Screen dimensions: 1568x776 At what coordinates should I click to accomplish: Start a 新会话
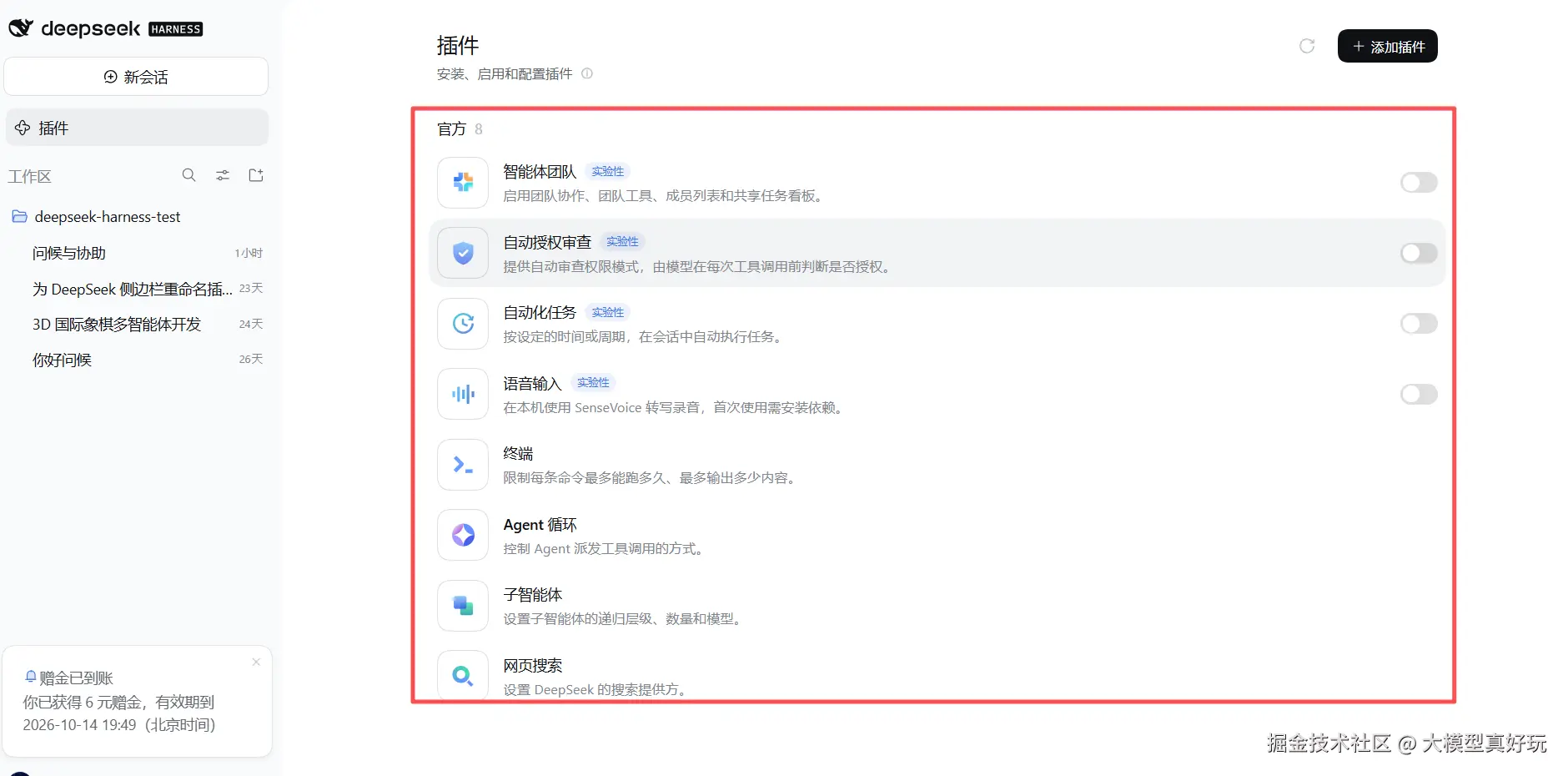pyautogui.click(x=136, y=77)
